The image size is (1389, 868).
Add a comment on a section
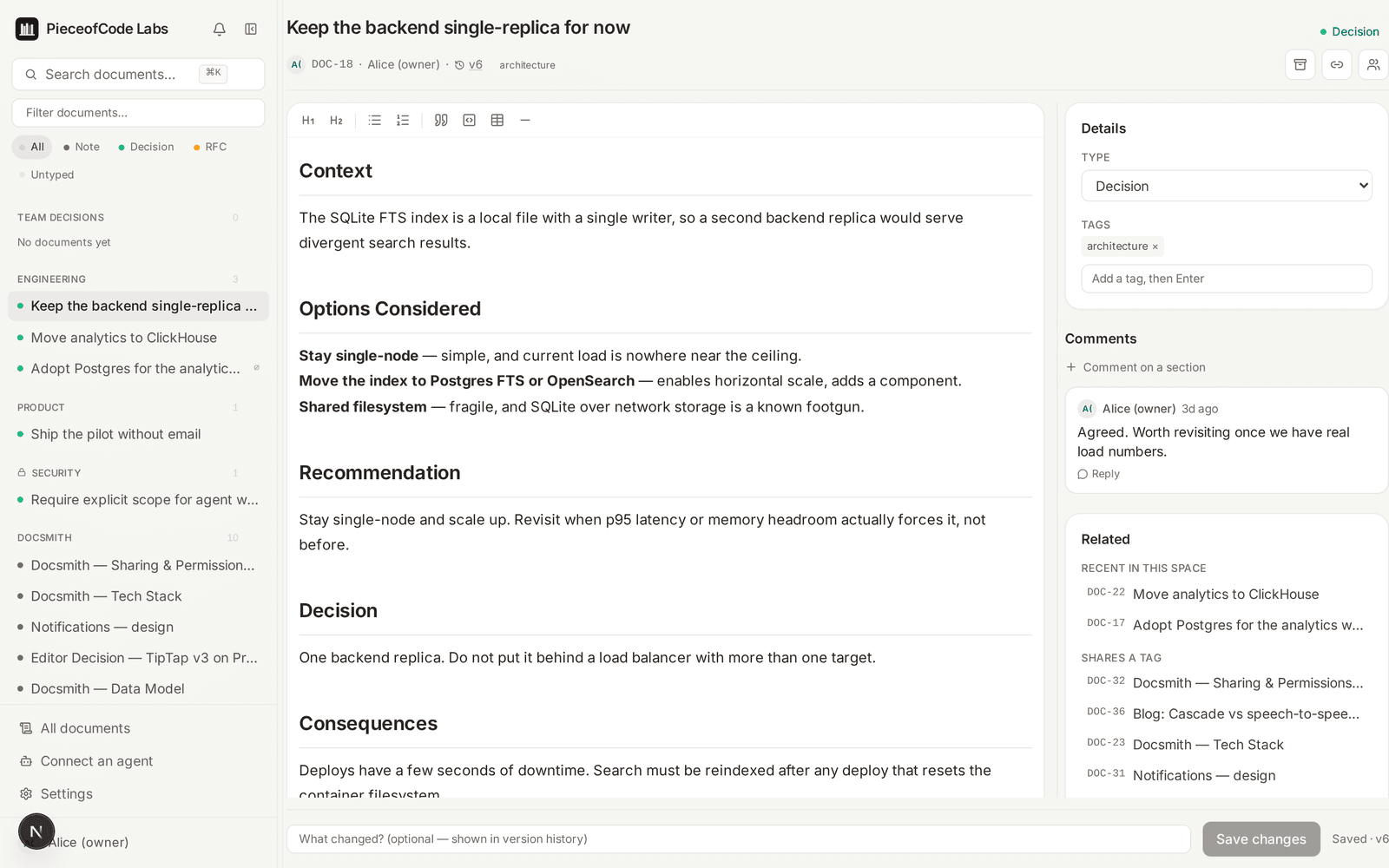(x=1136, y=367)
